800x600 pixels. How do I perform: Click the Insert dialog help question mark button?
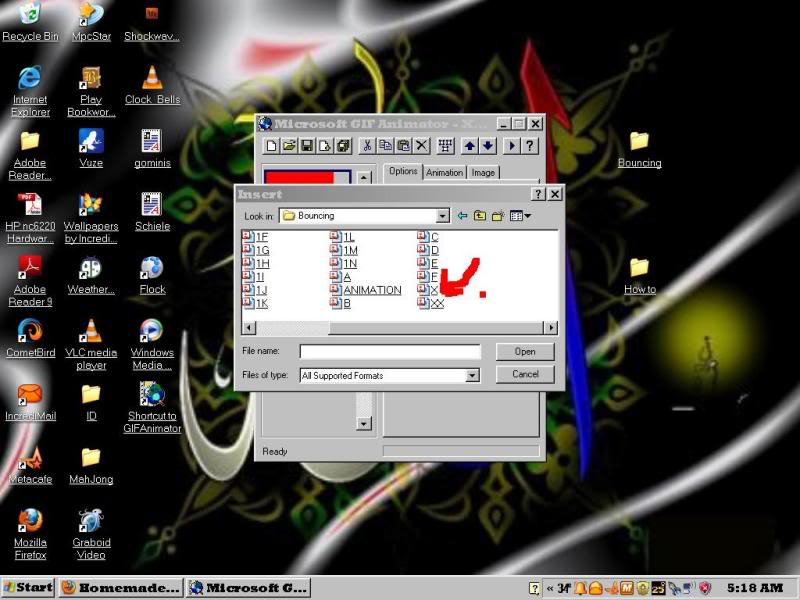click(x=538, y=194)
